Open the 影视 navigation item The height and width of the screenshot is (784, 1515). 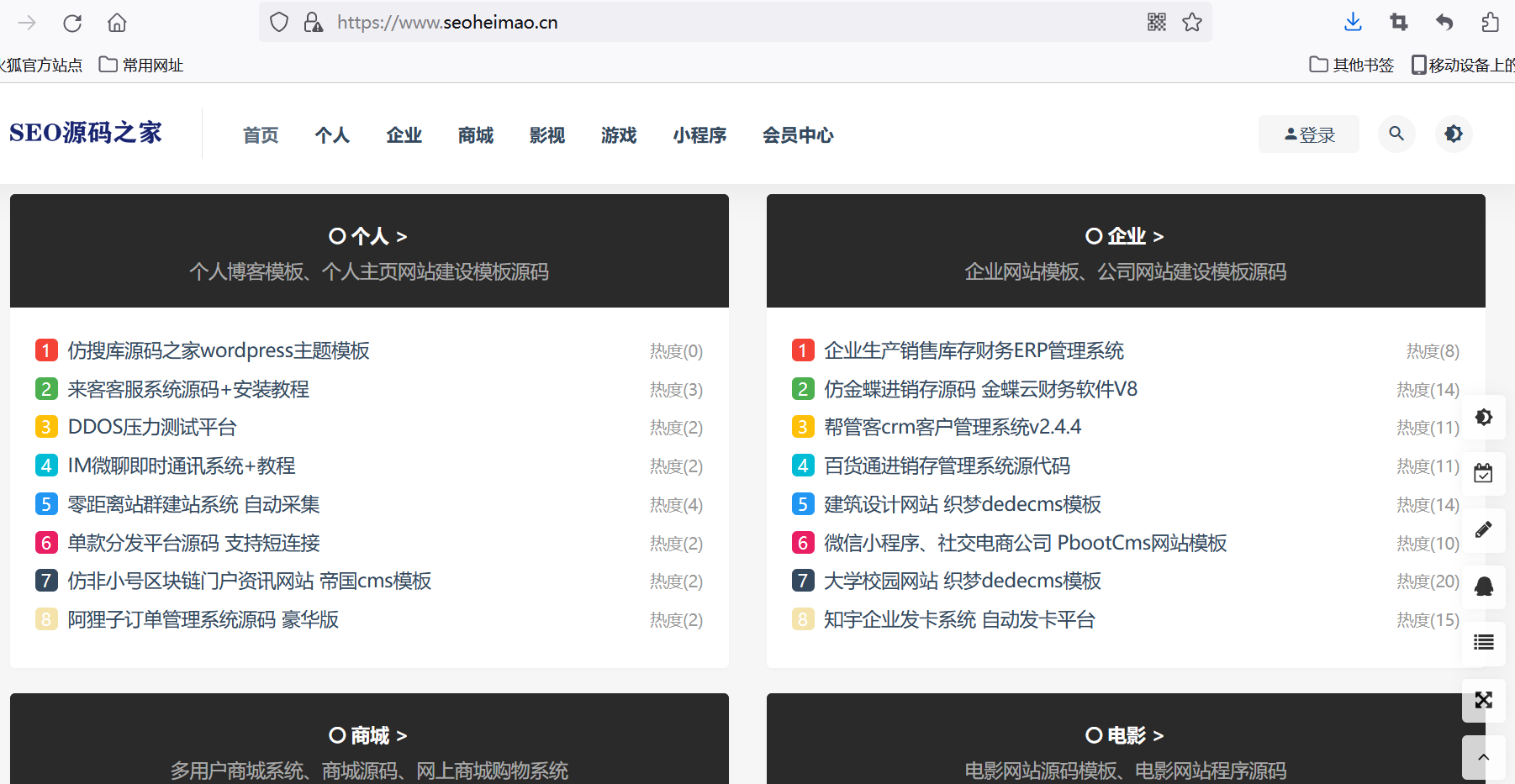coord(547,135)
